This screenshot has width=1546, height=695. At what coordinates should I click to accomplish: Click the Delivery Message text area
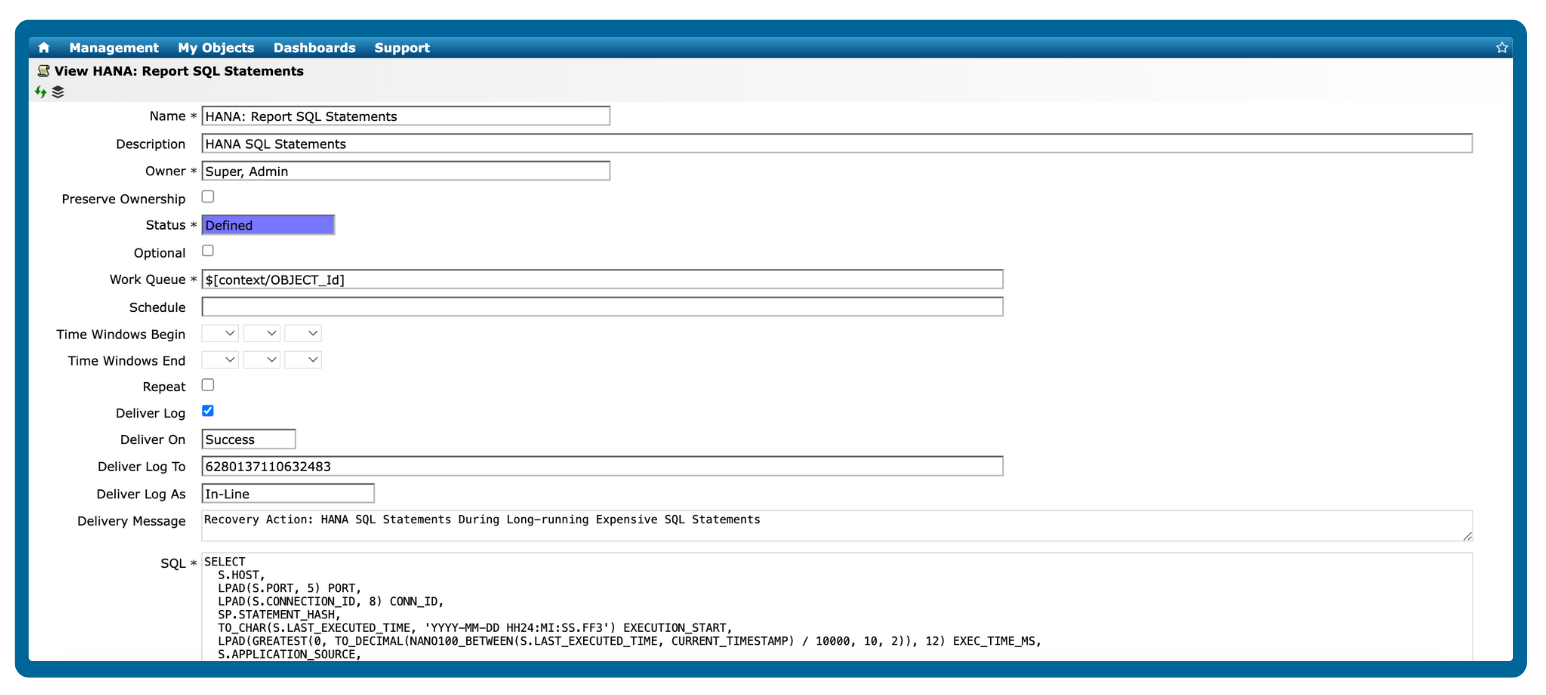point(837,526)
